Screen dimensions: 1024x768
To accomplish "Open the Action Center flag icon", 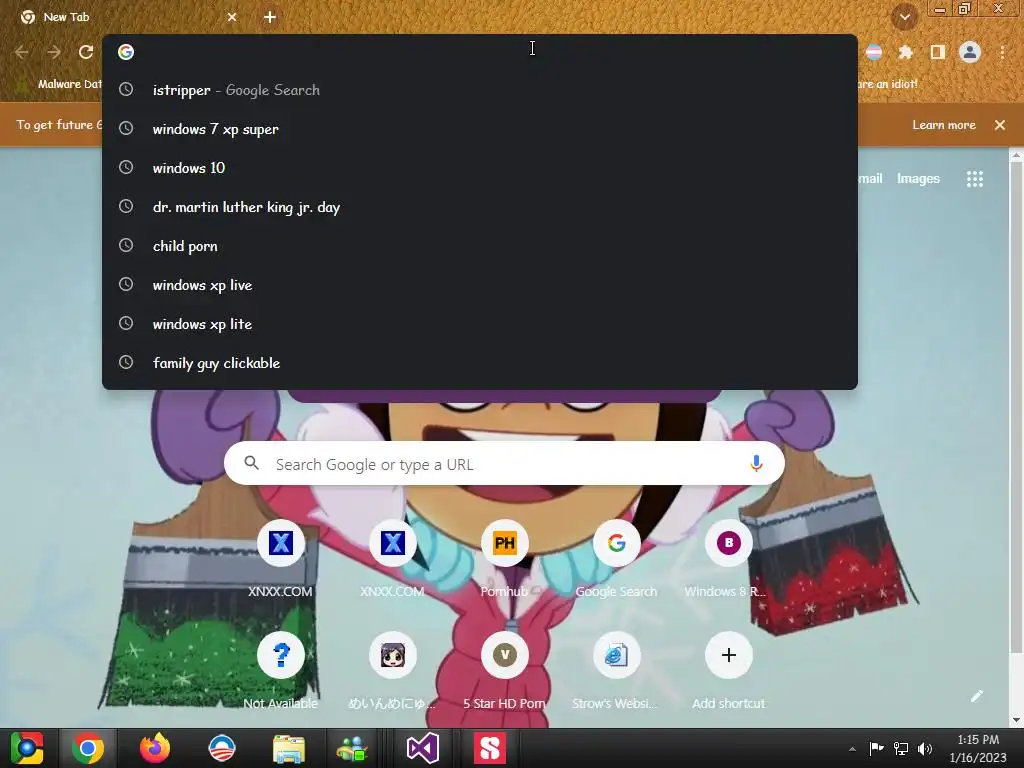I will coord(876,748).
